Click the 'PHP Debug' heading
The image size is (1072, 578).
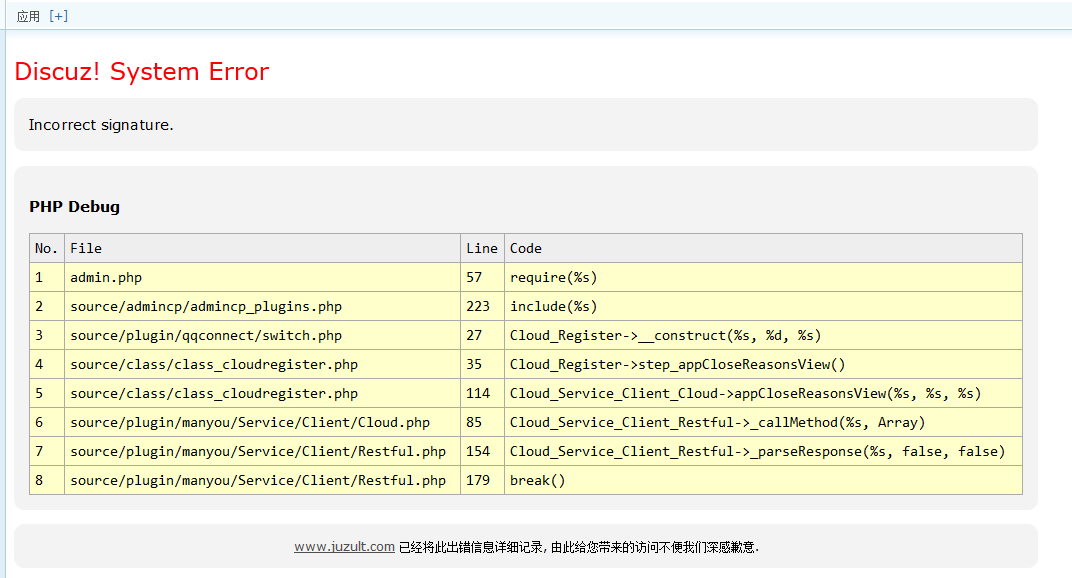(x=75, y=207)
